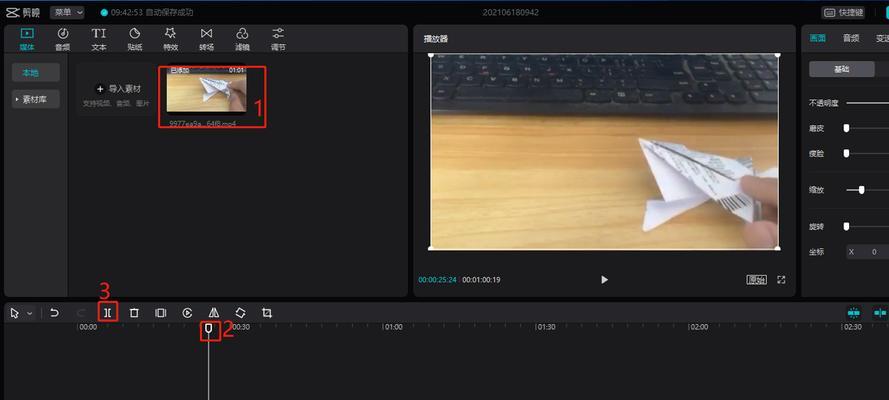Click the 01:00 mark on timeline ruler
This screenshot has height=400, width=889.
coord(392,327)
